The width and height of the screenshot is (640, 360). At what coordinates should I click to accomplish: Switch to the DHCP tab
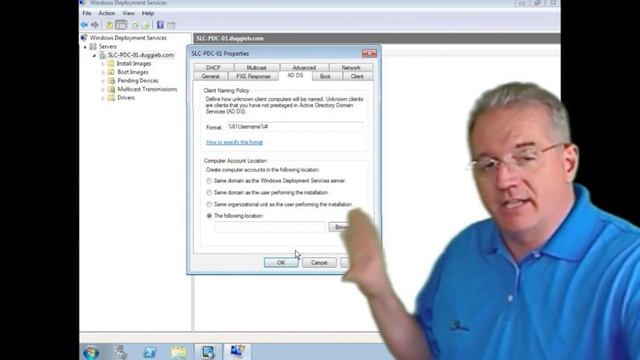tap(213, 68)
